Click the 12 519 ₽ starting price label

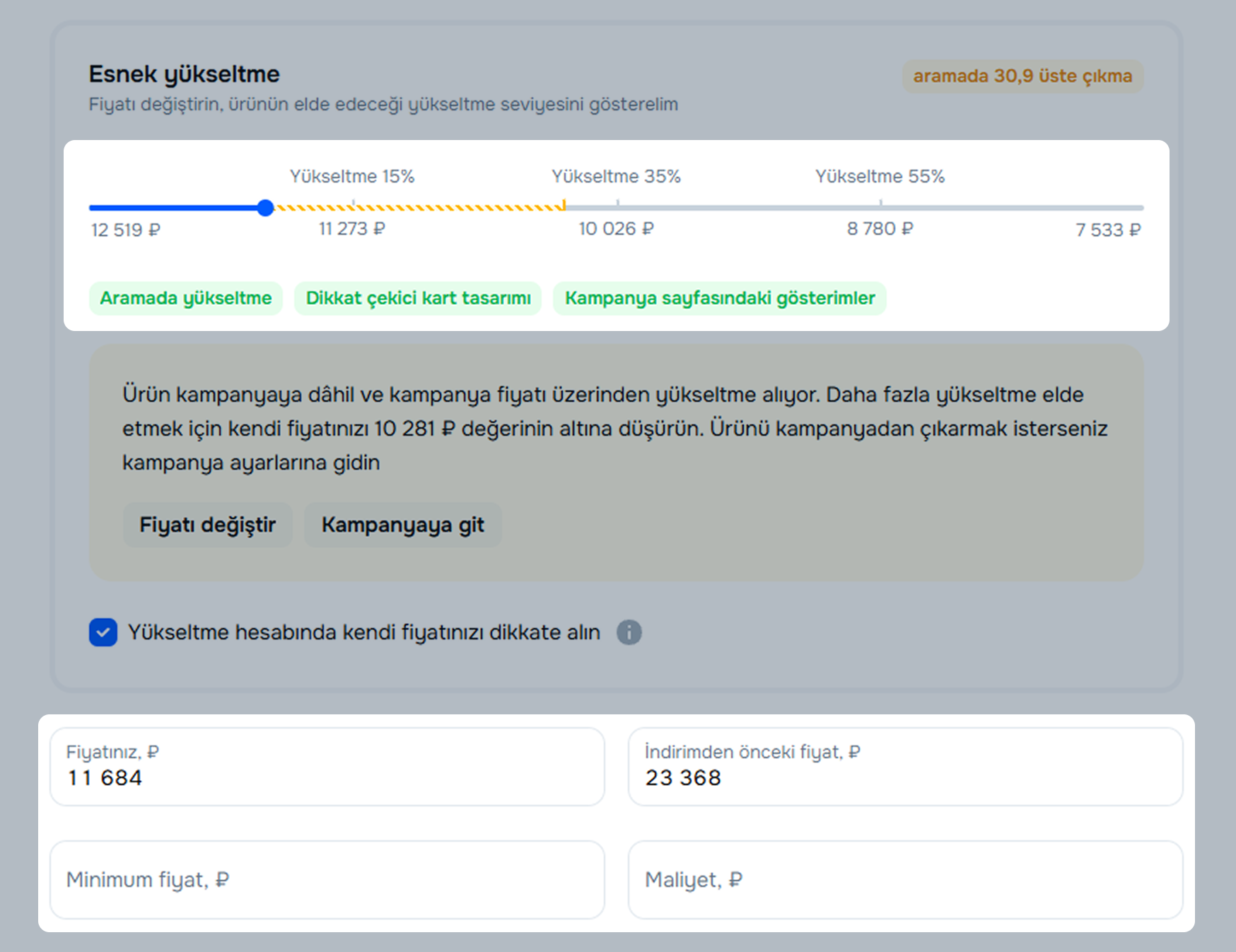[126, 230]
